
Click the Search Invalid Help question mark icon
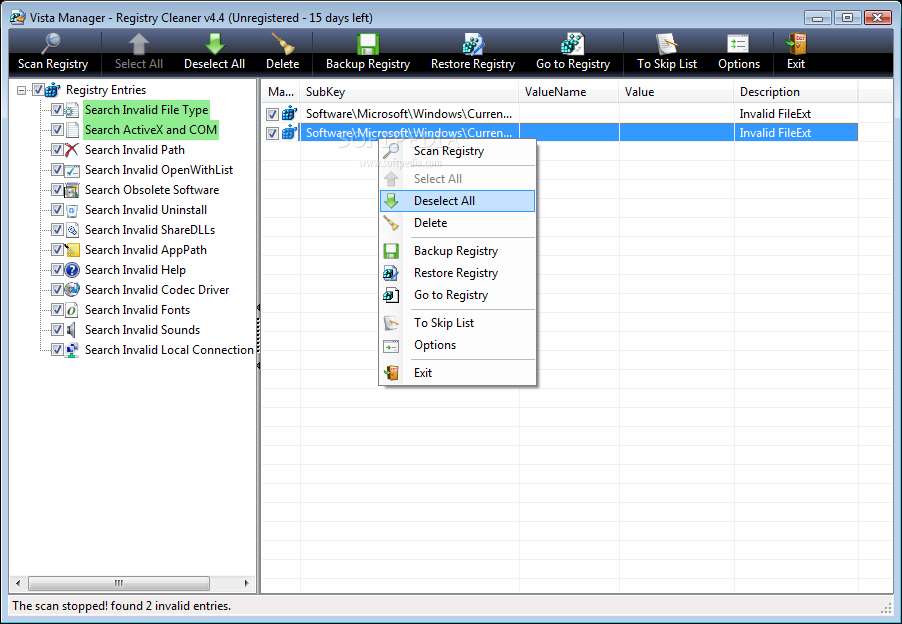tap(72, 270)
